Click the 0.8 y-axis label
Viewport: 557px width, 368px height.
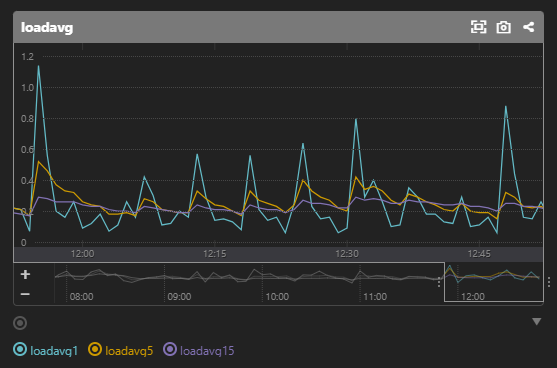pyautogui.click(x=27, y=119)
